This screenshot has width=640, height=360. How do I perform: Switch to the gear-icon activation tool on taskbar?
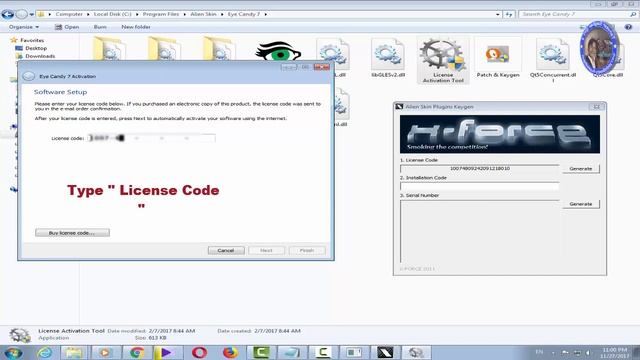416,352
